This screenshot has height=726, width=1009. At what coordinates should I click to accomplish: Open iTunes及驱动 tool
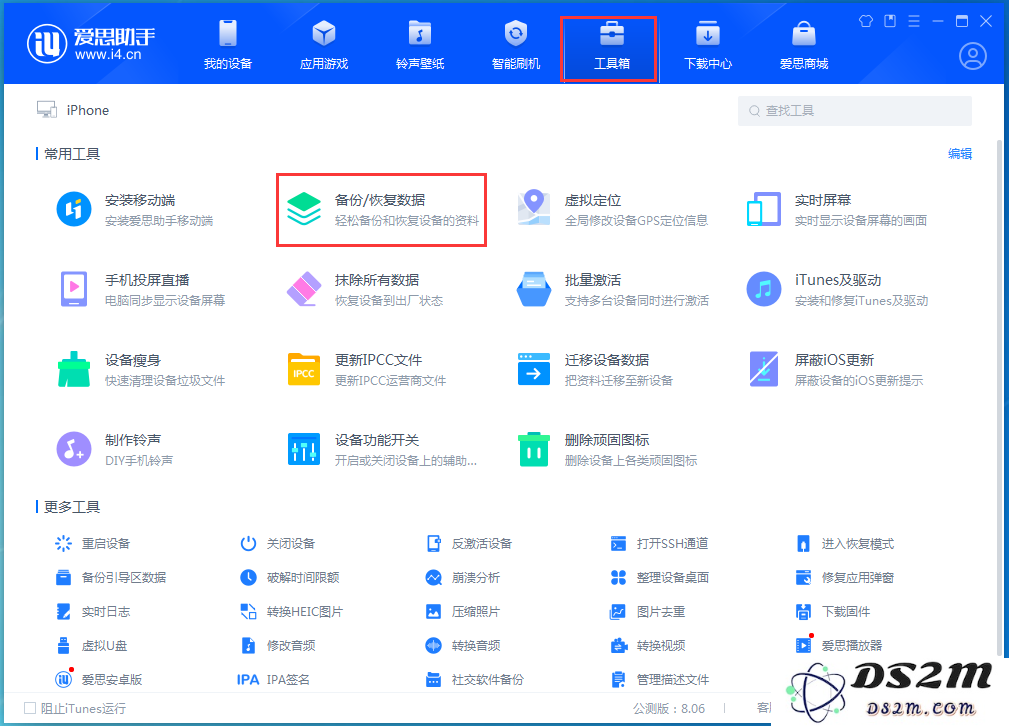(837, 290)
